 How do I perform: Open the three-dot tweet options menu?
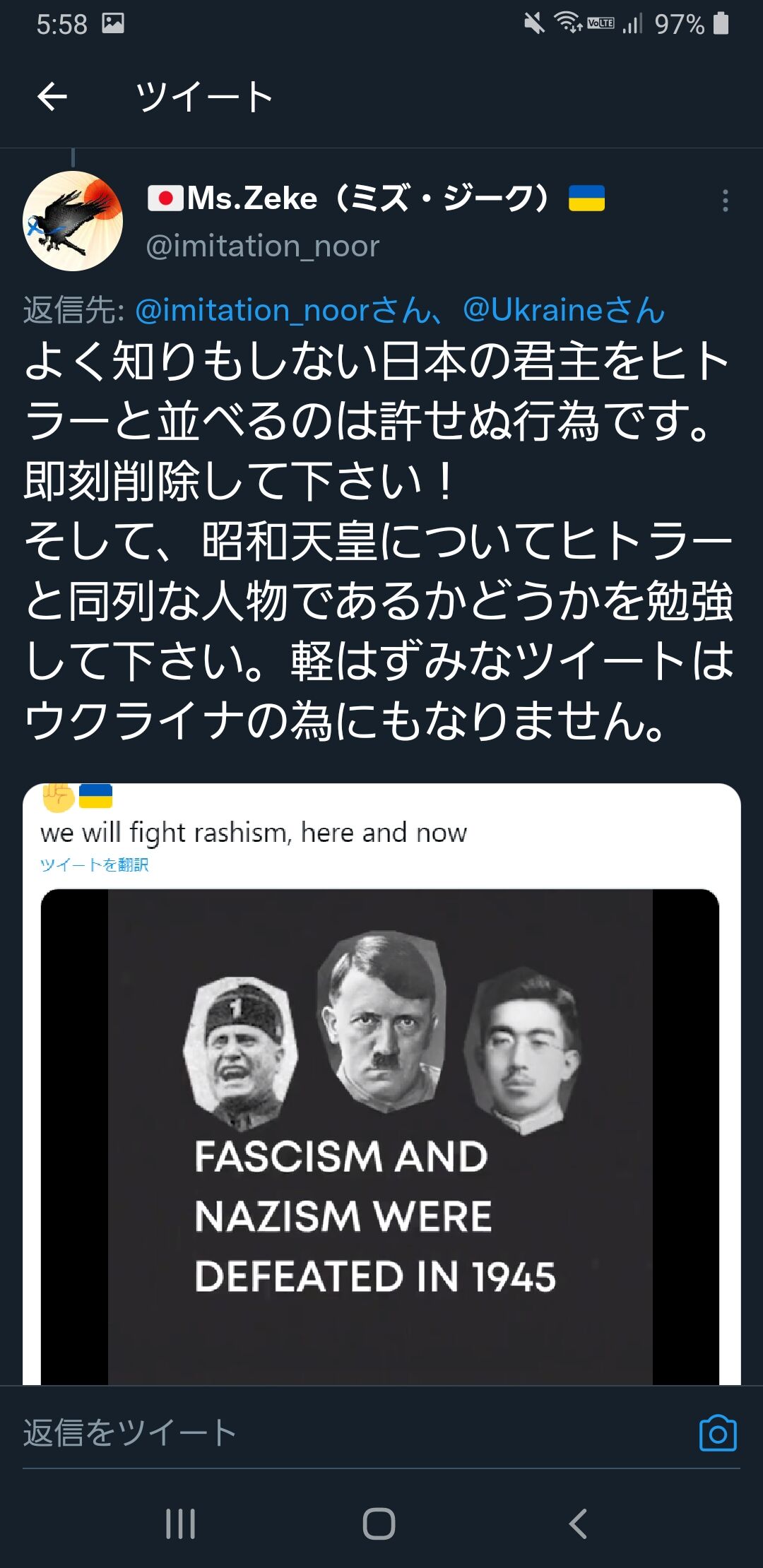tap(725, 201)
